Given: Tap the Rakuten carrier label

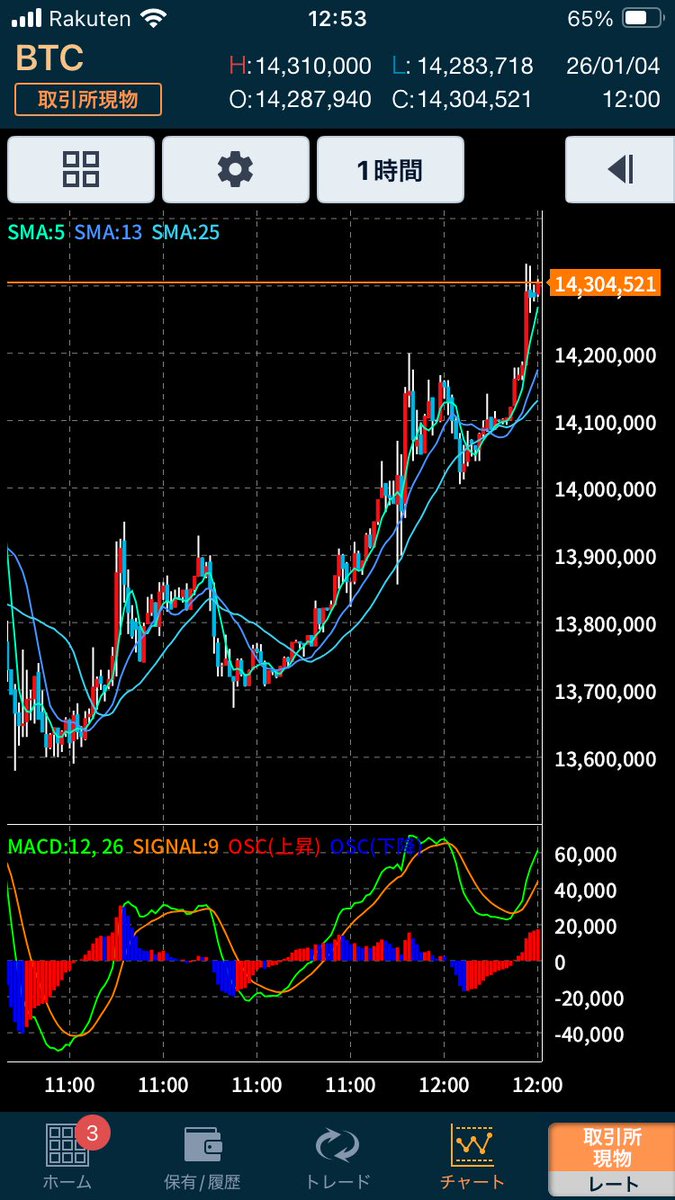Looking at the screenshot, I should (90, 18).
